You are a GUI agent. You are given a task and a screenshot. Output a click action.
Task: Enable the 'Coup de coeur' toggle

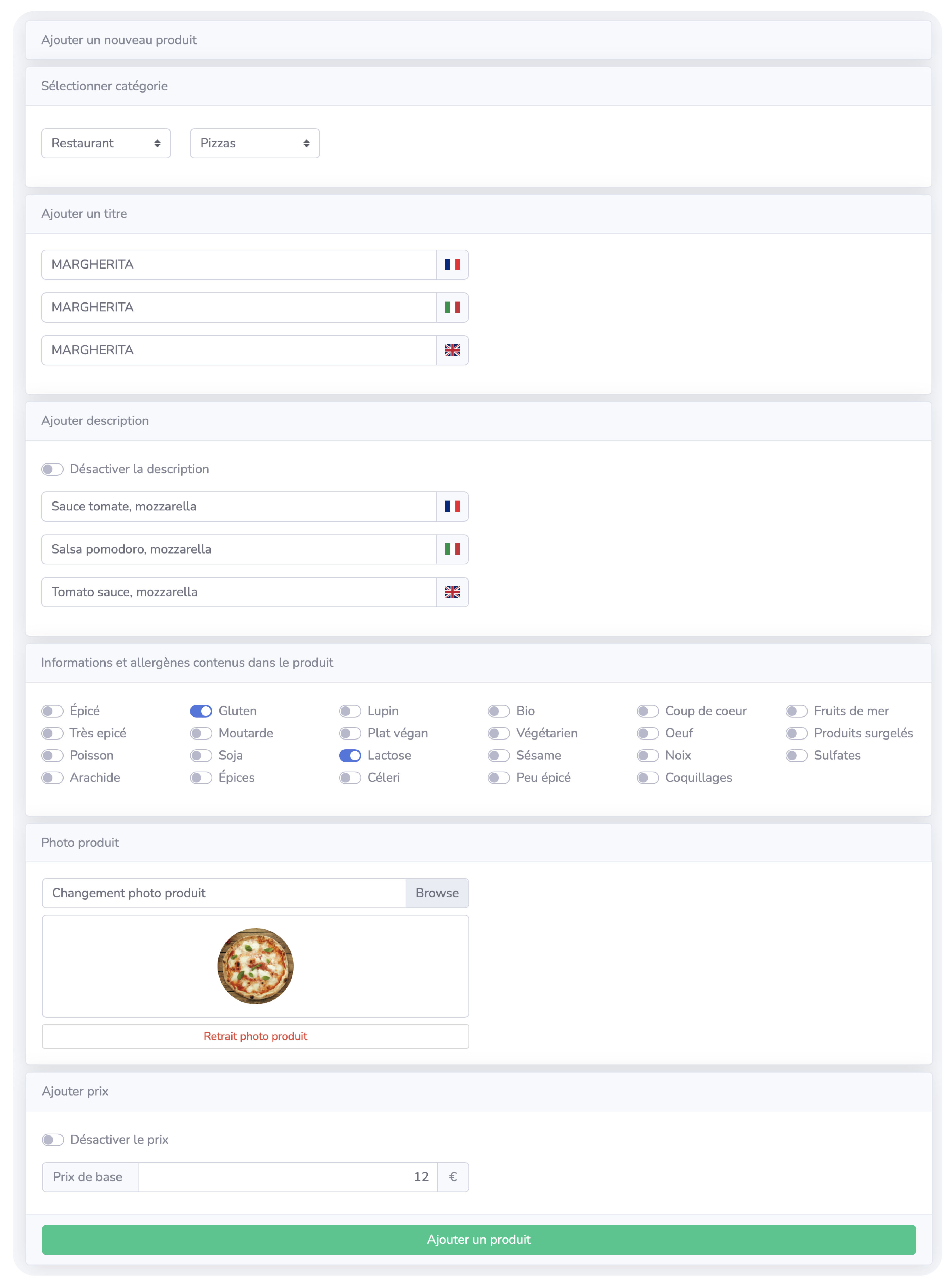pyautogui.click(x=648, y=711)
